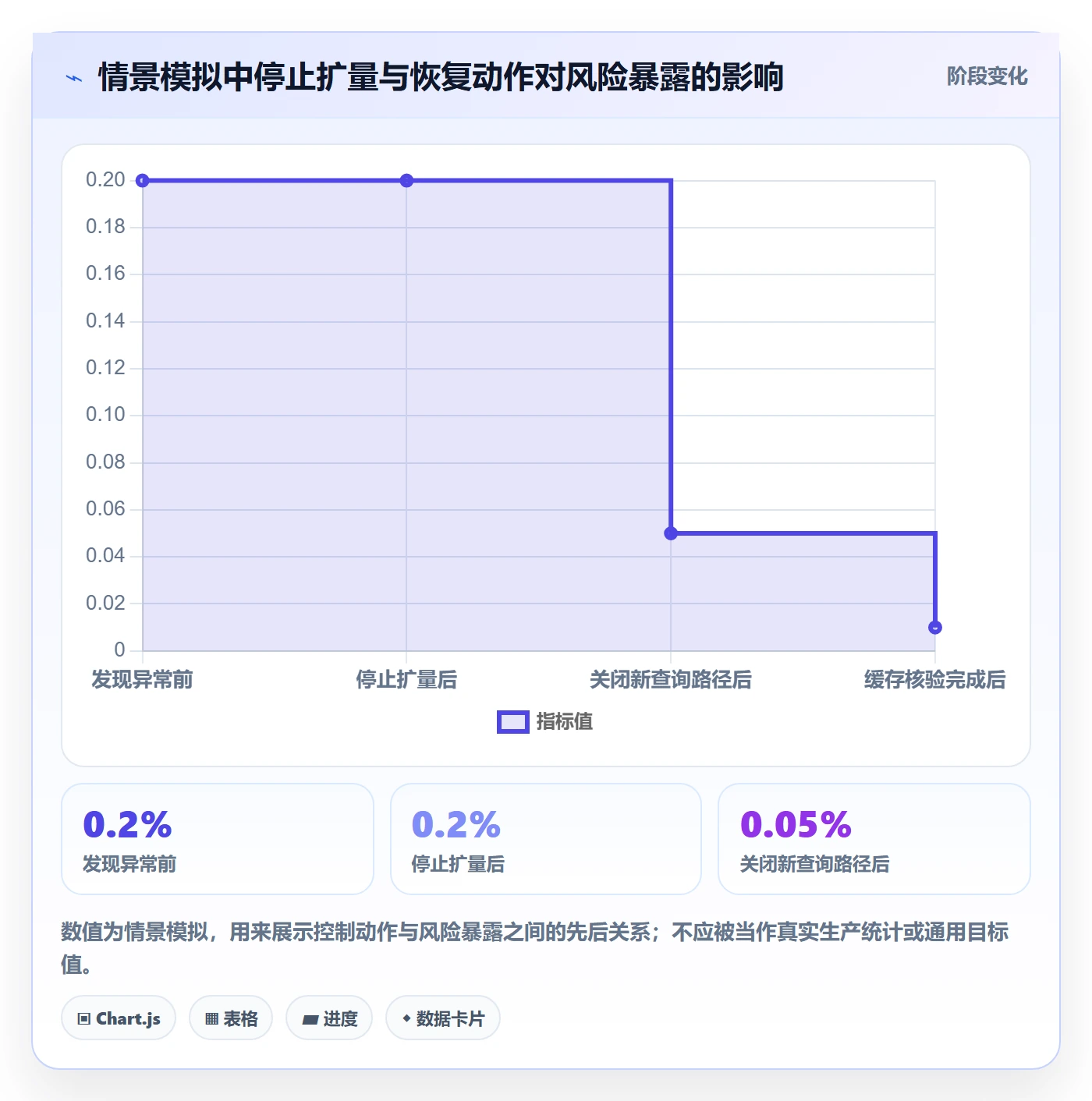
Task: Click the bar icon in 进度 chip
Action: pos(310,1020)
